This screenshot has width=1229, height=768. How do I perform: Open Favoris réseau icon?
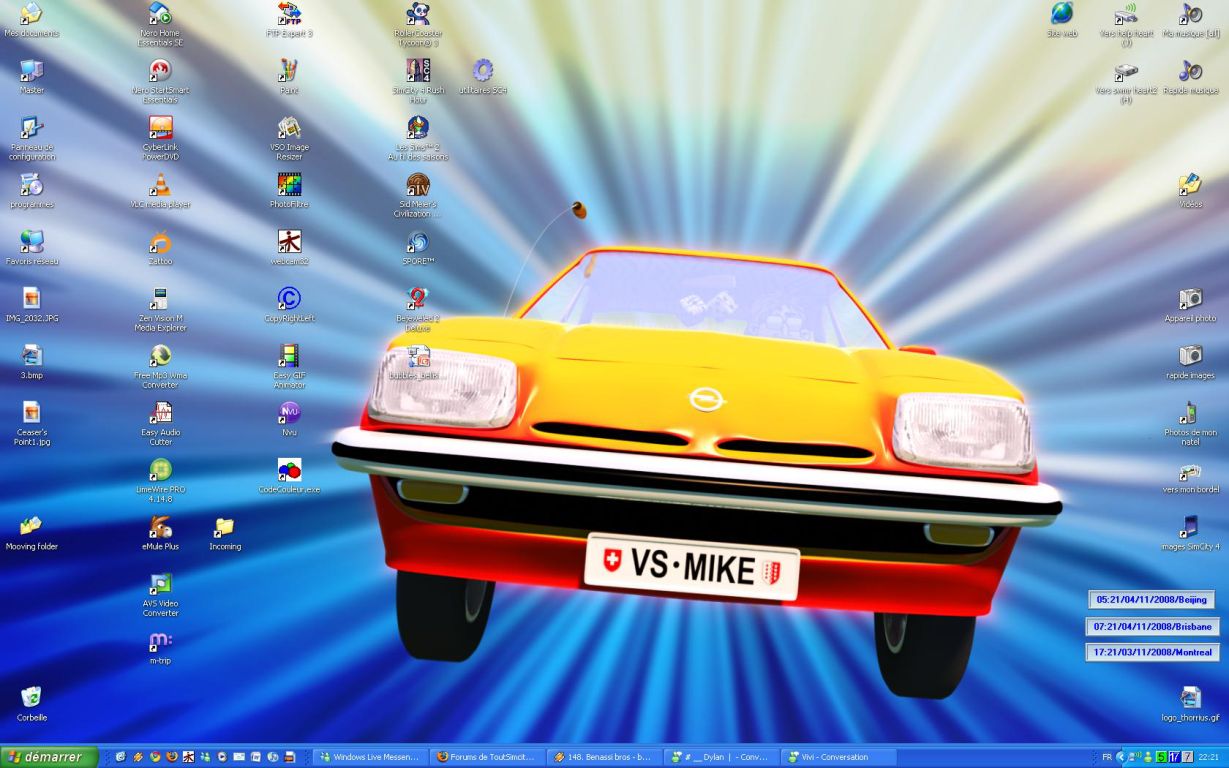click(x=31, y=242)
